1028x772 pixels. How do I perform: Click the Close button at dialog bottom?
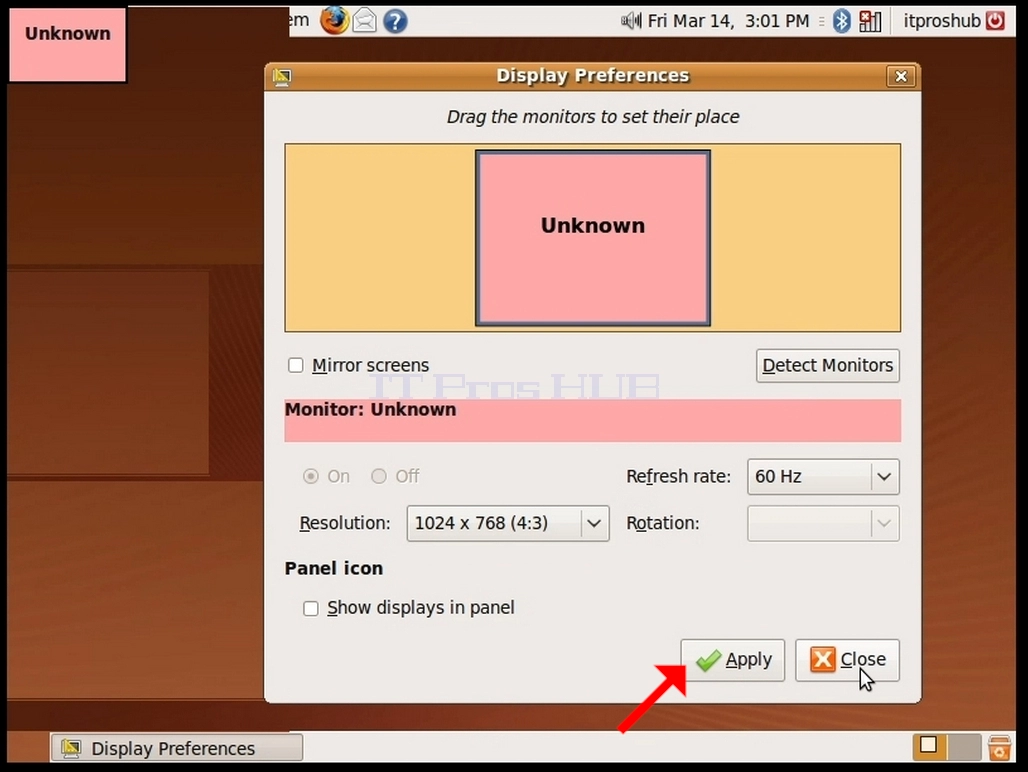click(x=847, y=660)
